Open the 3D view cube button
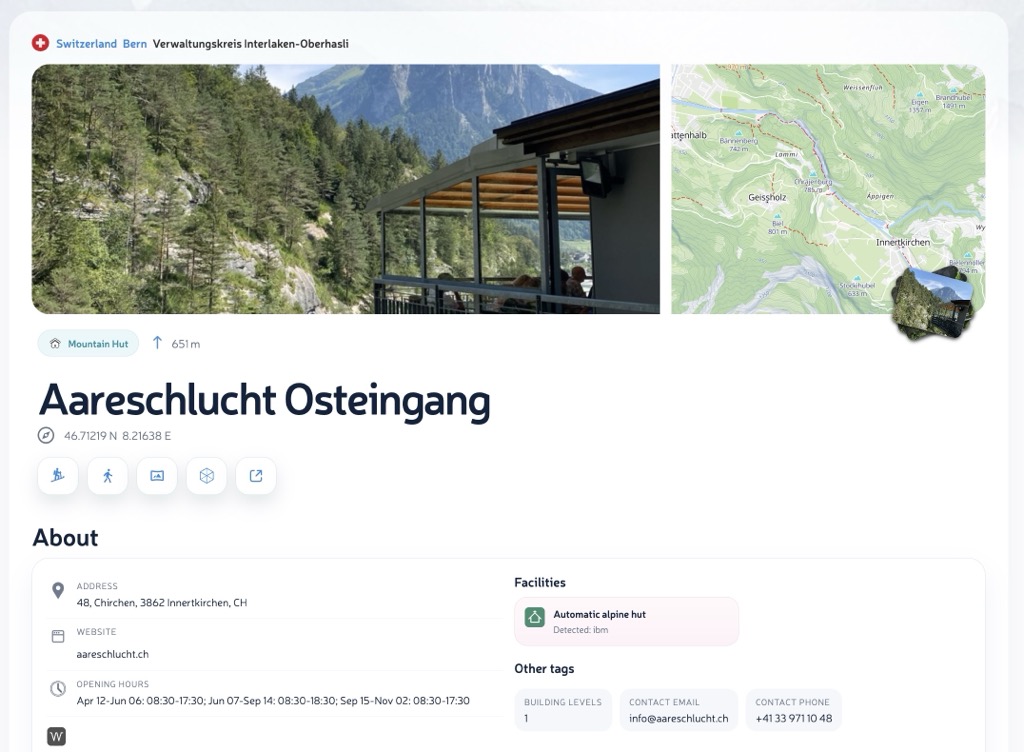The height and width of the screenshot is (752, 1024). (x=206, y=476)
